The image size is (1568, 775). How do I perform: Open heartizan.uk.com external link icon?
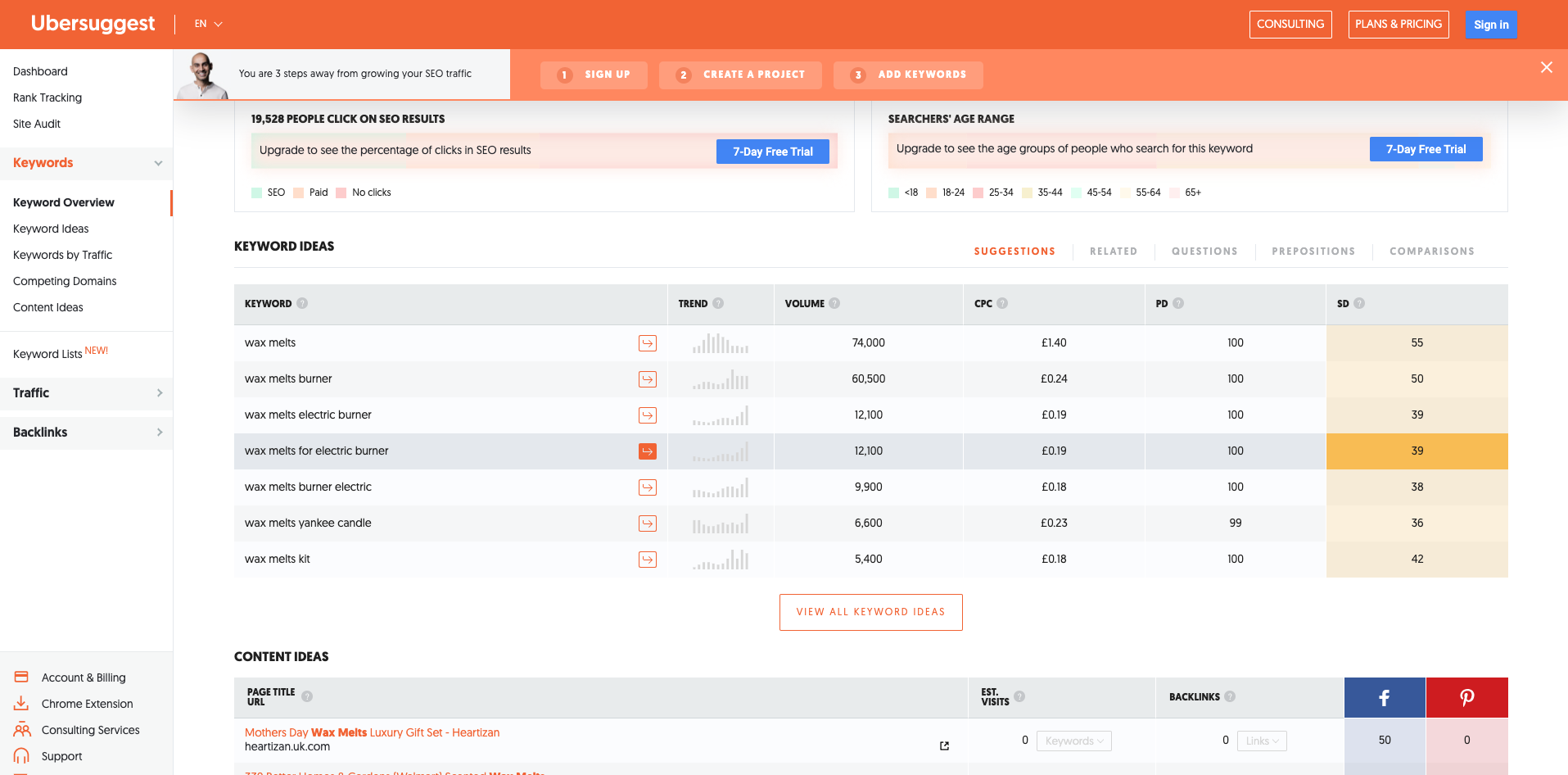pyautogui.click(x=944, y=746)
